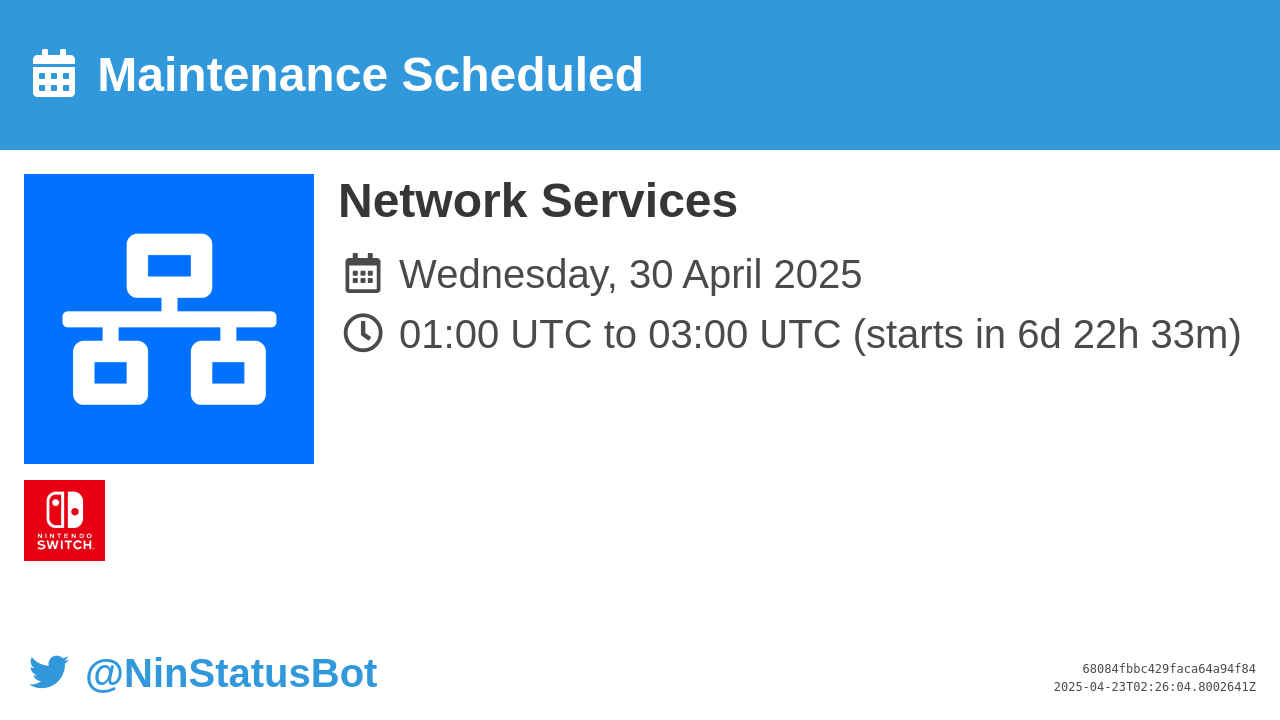The image size is (1280, 720).
Task: Click the SWITCH wordmark in the red logo
Action: click(65, 545)
